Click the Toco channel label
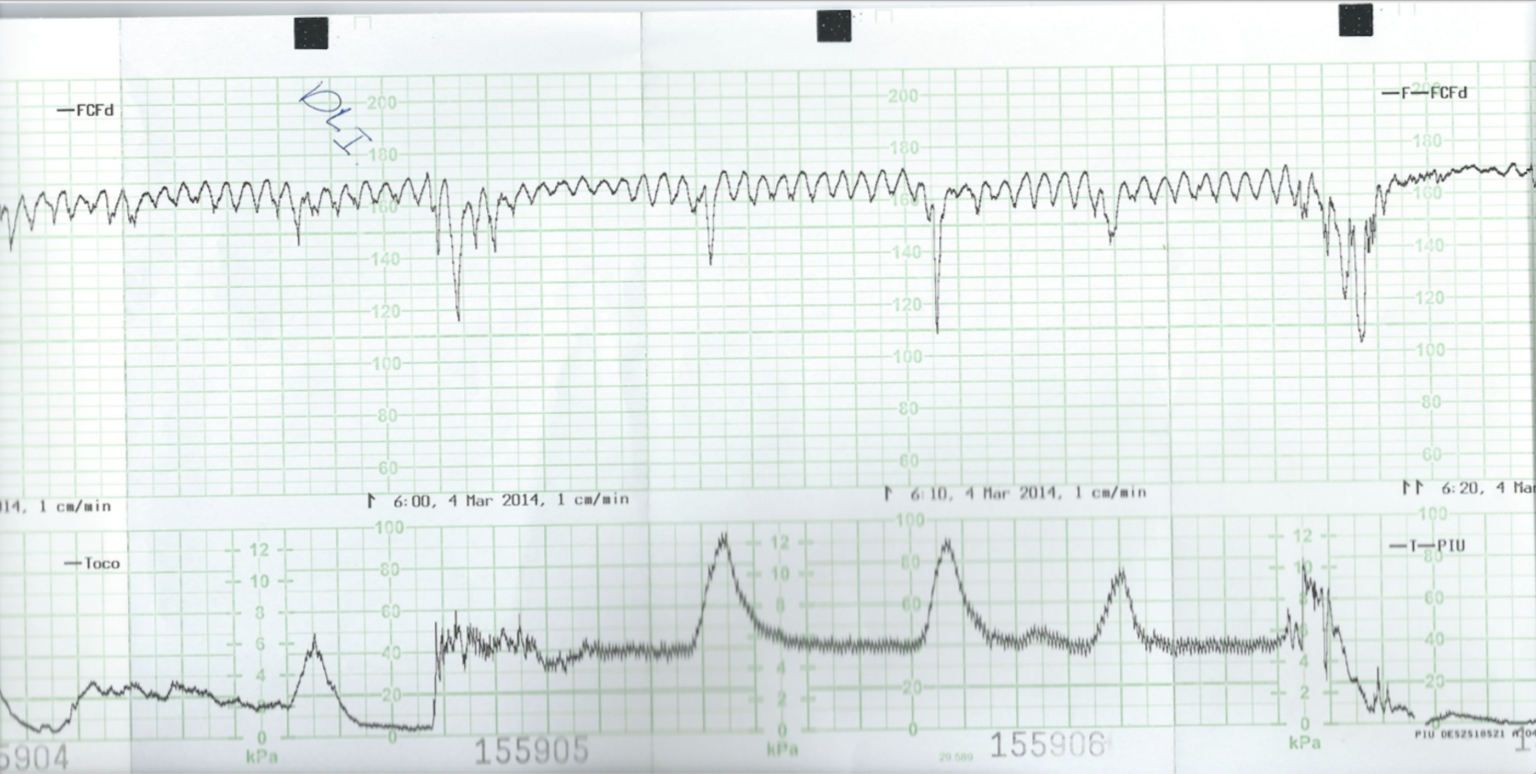 click(x=91, y=564)
